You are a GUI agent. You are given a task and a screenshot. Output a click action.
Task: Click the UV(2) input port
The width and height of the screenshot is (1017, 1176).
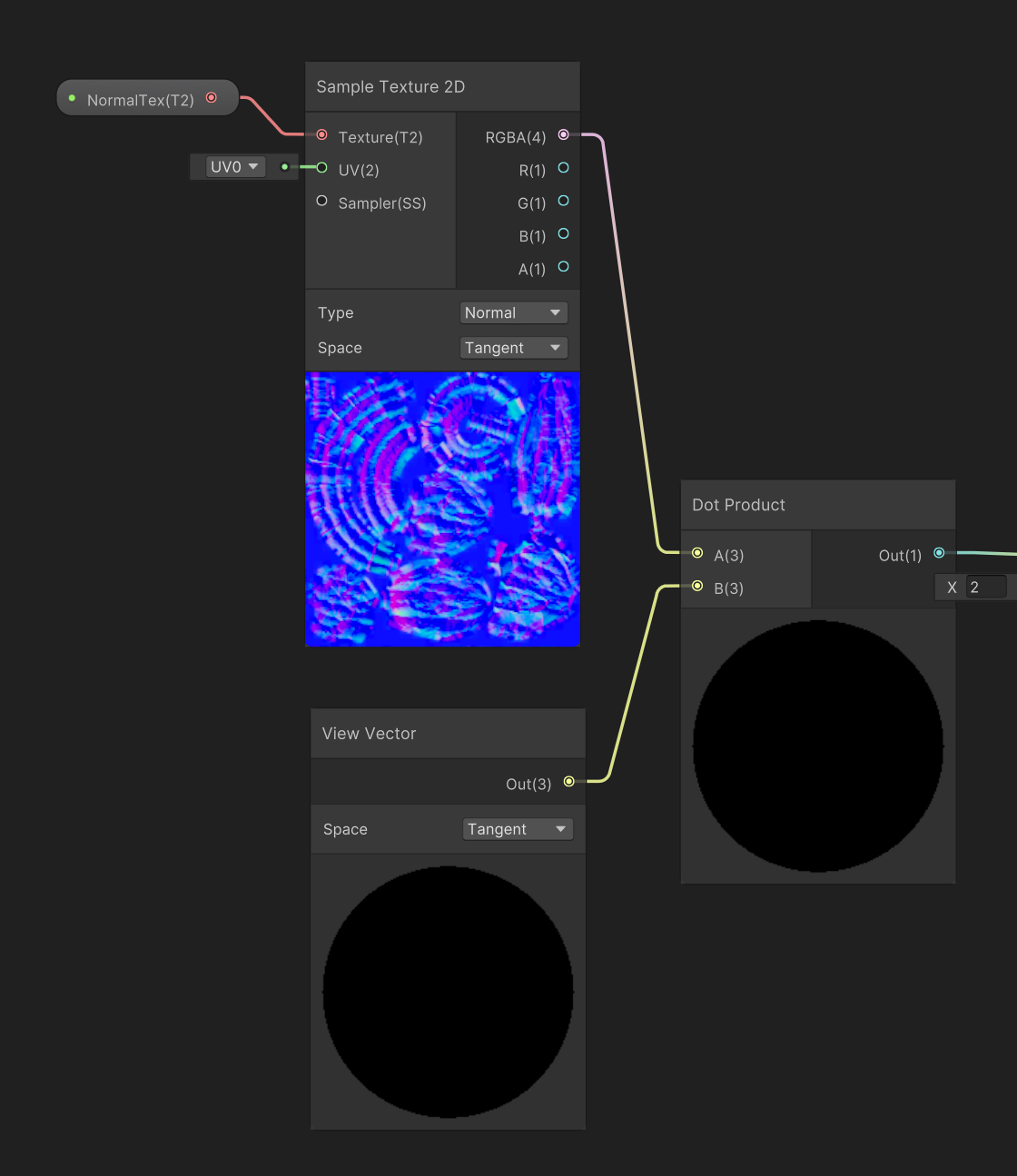tap(321, 167)
